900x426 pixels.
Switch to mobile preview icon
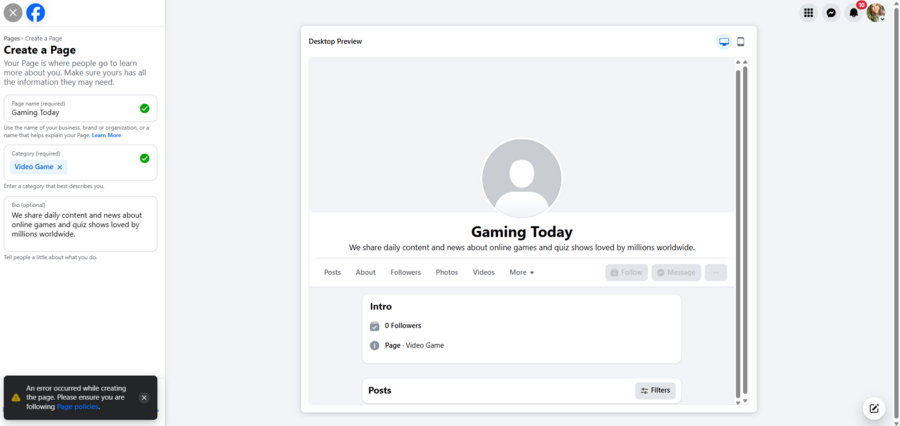(x=740, y=42)
